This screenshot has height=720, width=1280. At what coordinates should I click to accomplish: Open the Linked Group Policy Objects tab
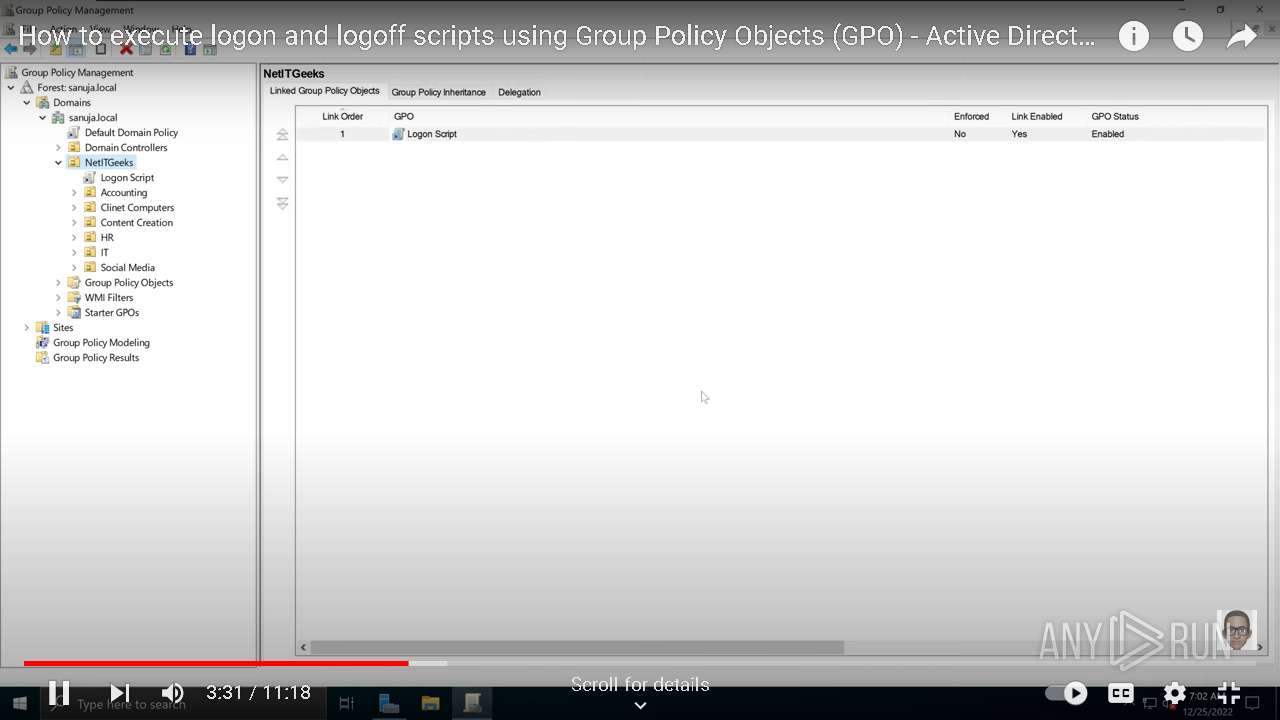324,91
